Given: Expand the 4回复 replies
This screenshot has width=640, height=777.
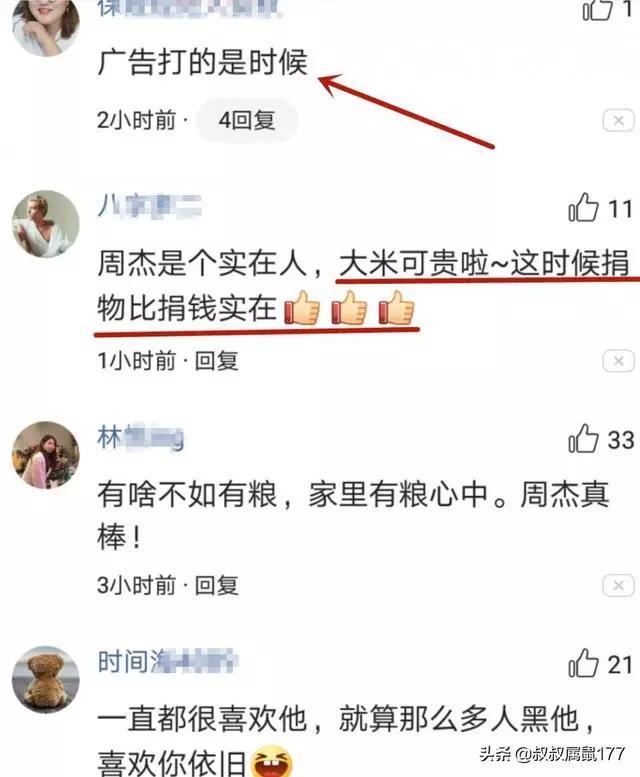Looking at the screenshot, I should coord(247,120).
